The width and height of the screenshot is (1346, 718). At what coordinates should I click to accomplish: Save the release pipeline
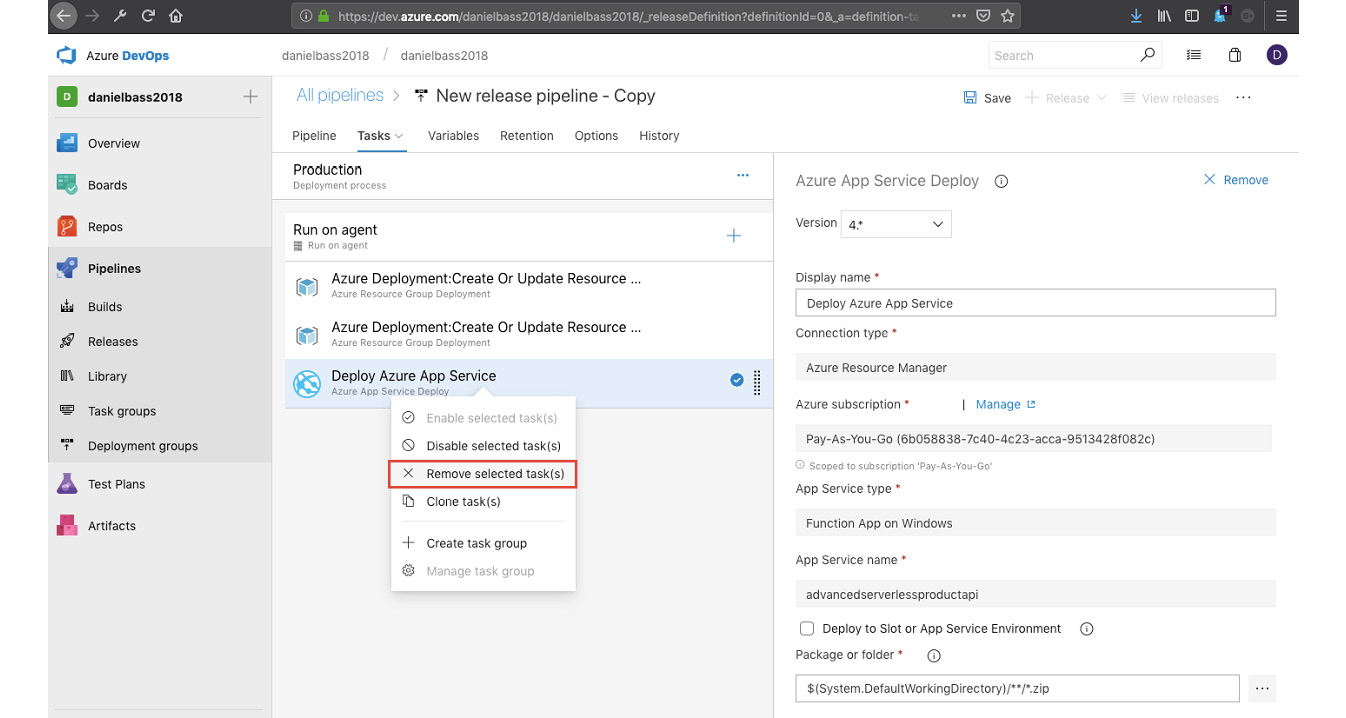point(987,98)
